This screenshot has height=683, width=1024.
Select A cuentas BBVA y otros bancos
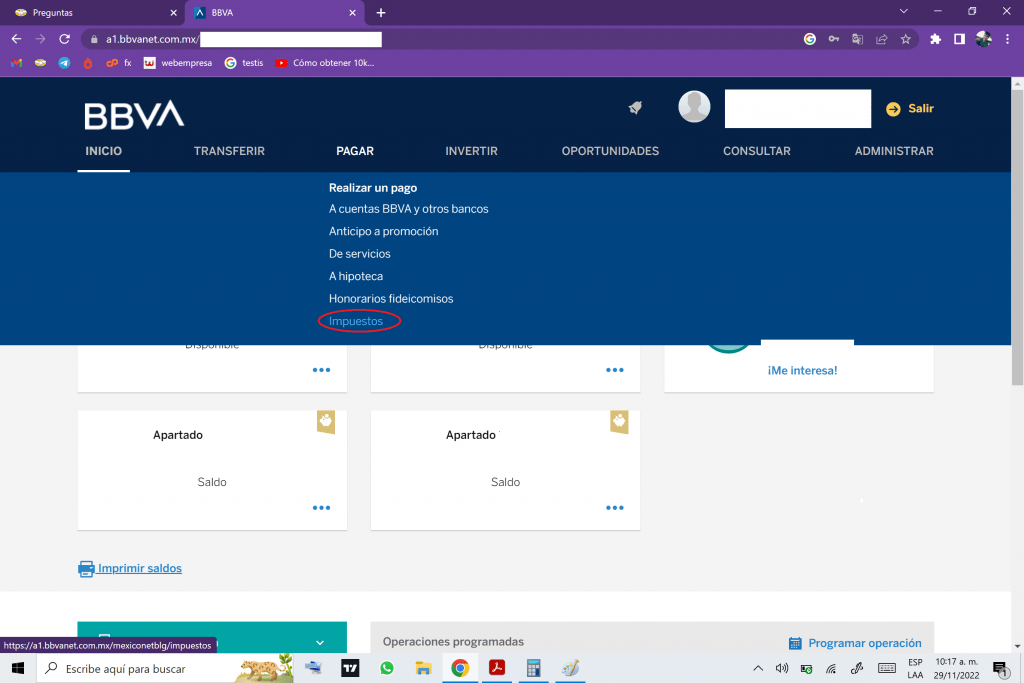pyautogui.click(x=409, y=209)
